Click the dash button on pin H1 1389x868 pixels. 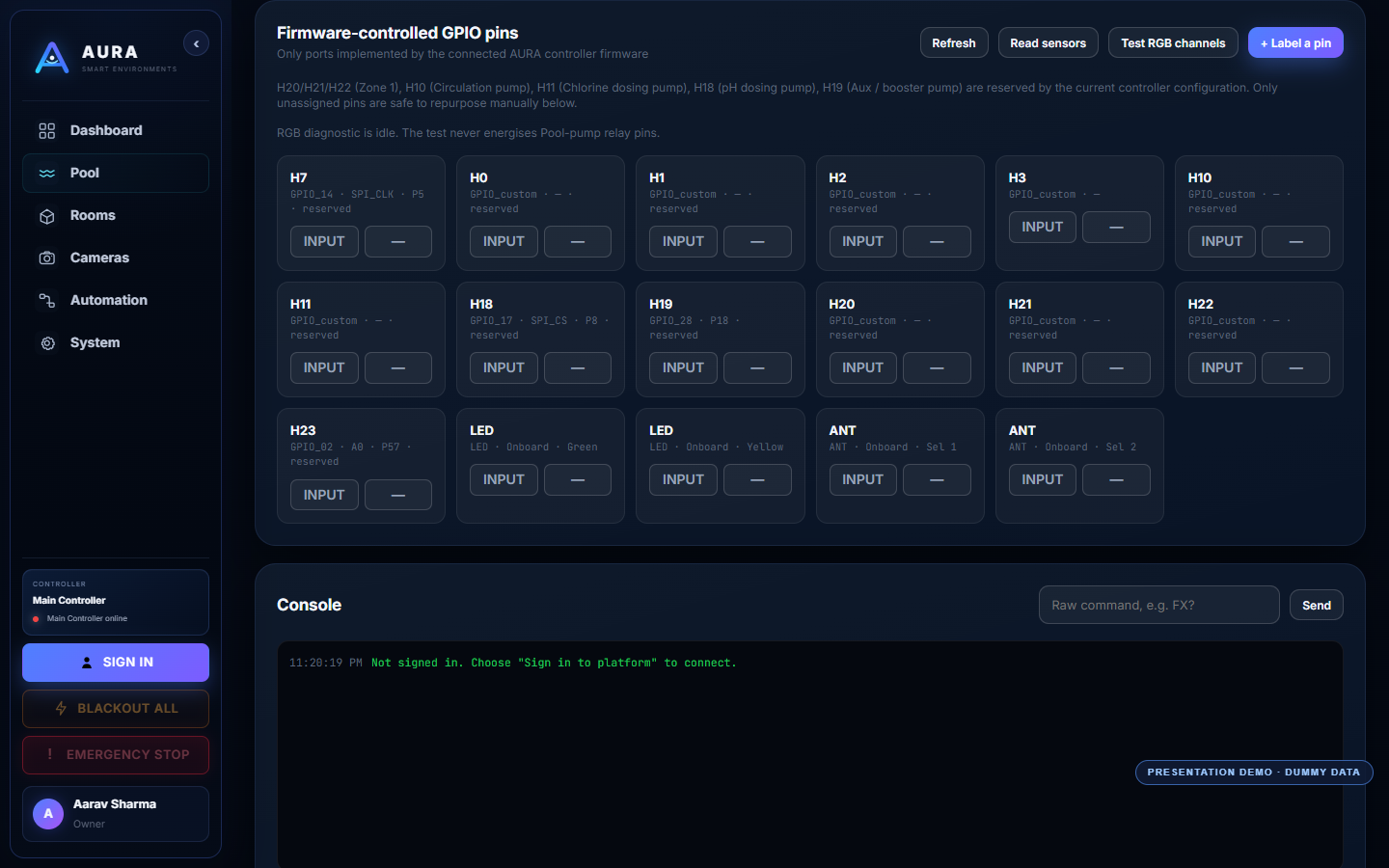tap(757, 241)
